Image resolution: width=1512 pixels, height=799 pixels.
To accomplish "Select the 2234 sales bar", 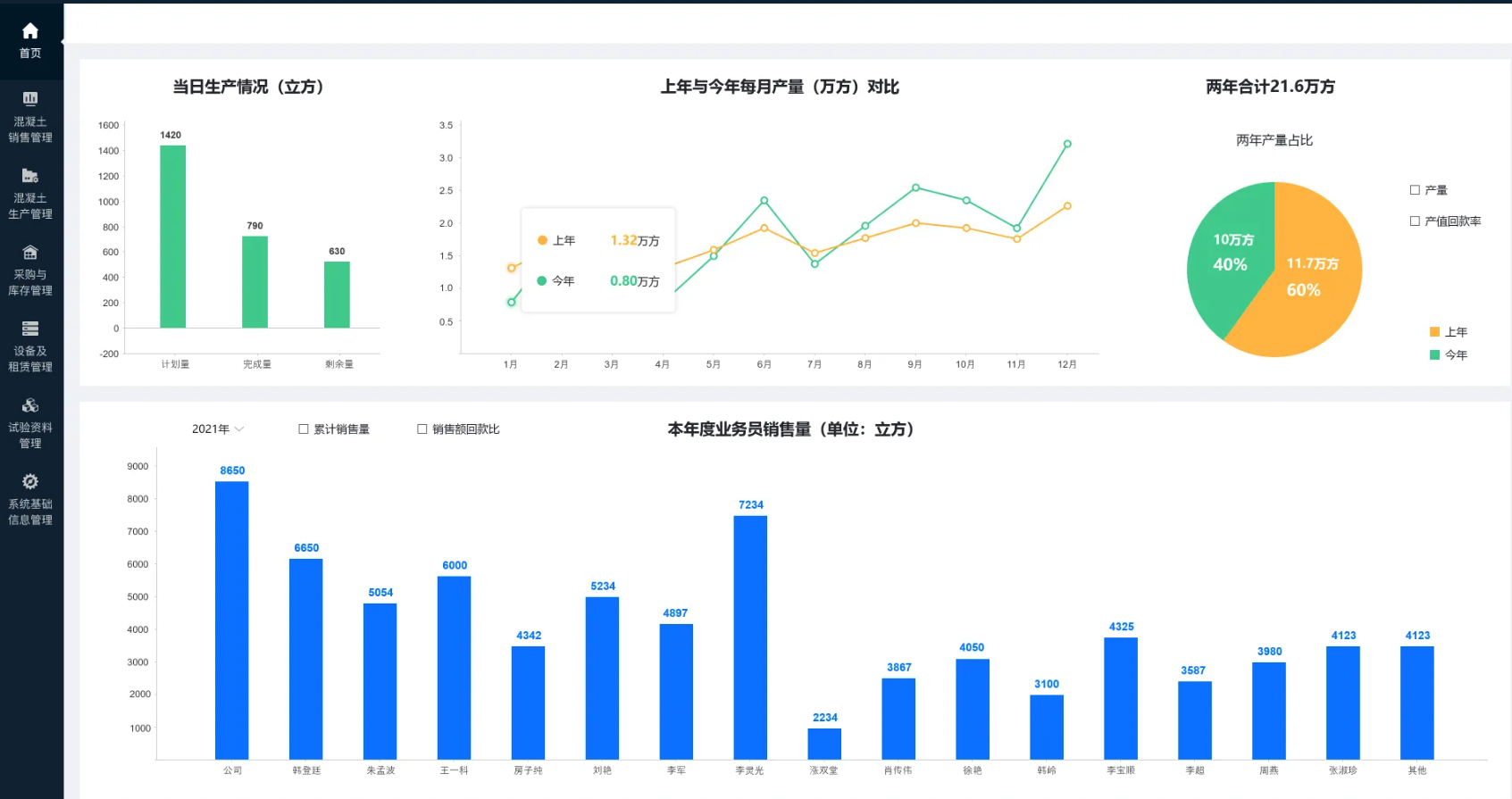I will pyautogui.click(x=825, y=744).
